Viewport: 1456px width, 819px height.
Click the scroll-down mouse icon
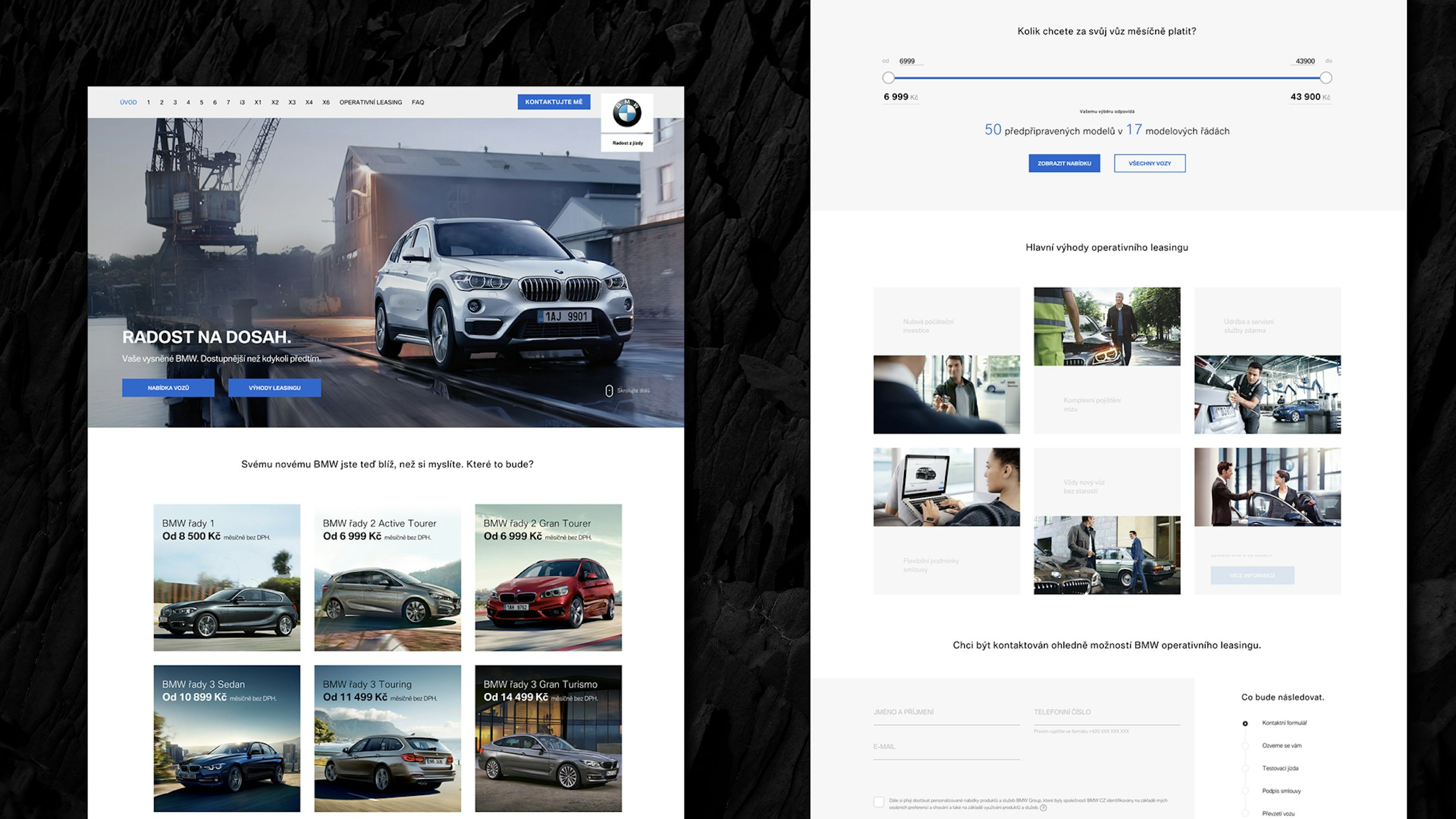[x=609, y=391]
